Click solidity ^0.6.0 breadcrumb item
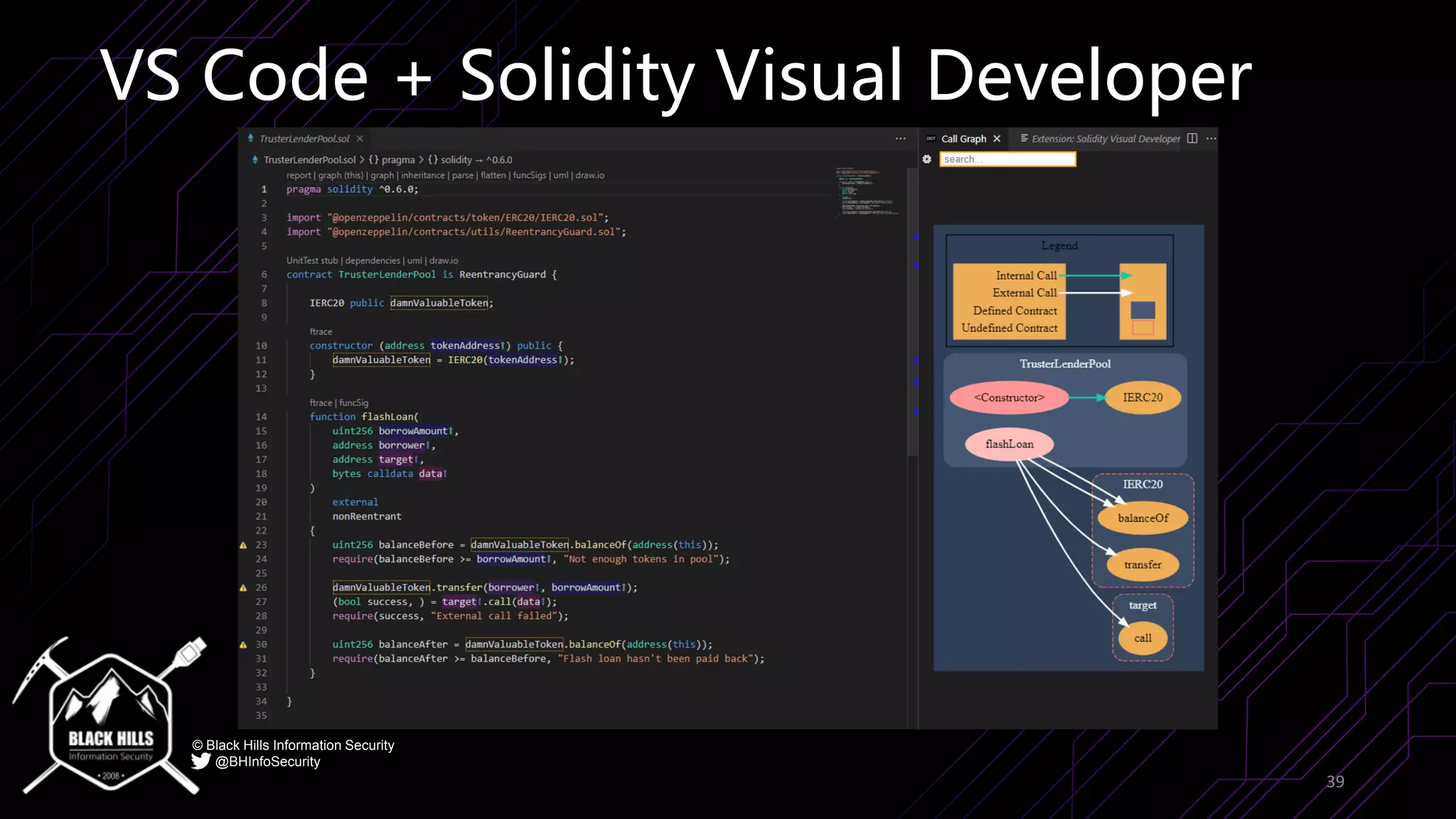This screenshot has width=1456, height=819. 470,160
